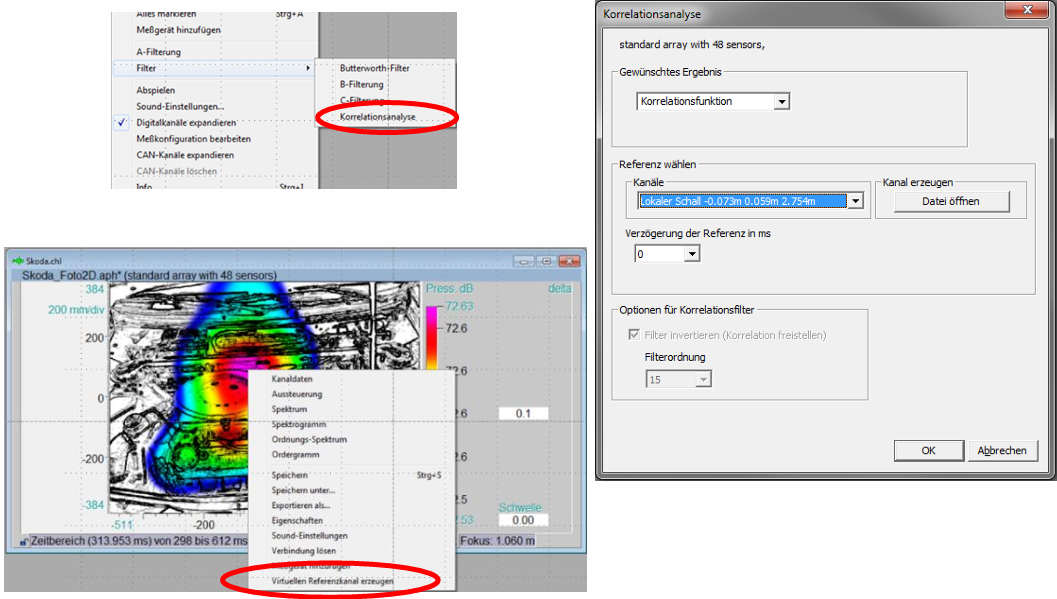Select Butterworth-Filter submenu entry
The height and width of the screenshot is (599, 1057).
(x=374, y=68)
